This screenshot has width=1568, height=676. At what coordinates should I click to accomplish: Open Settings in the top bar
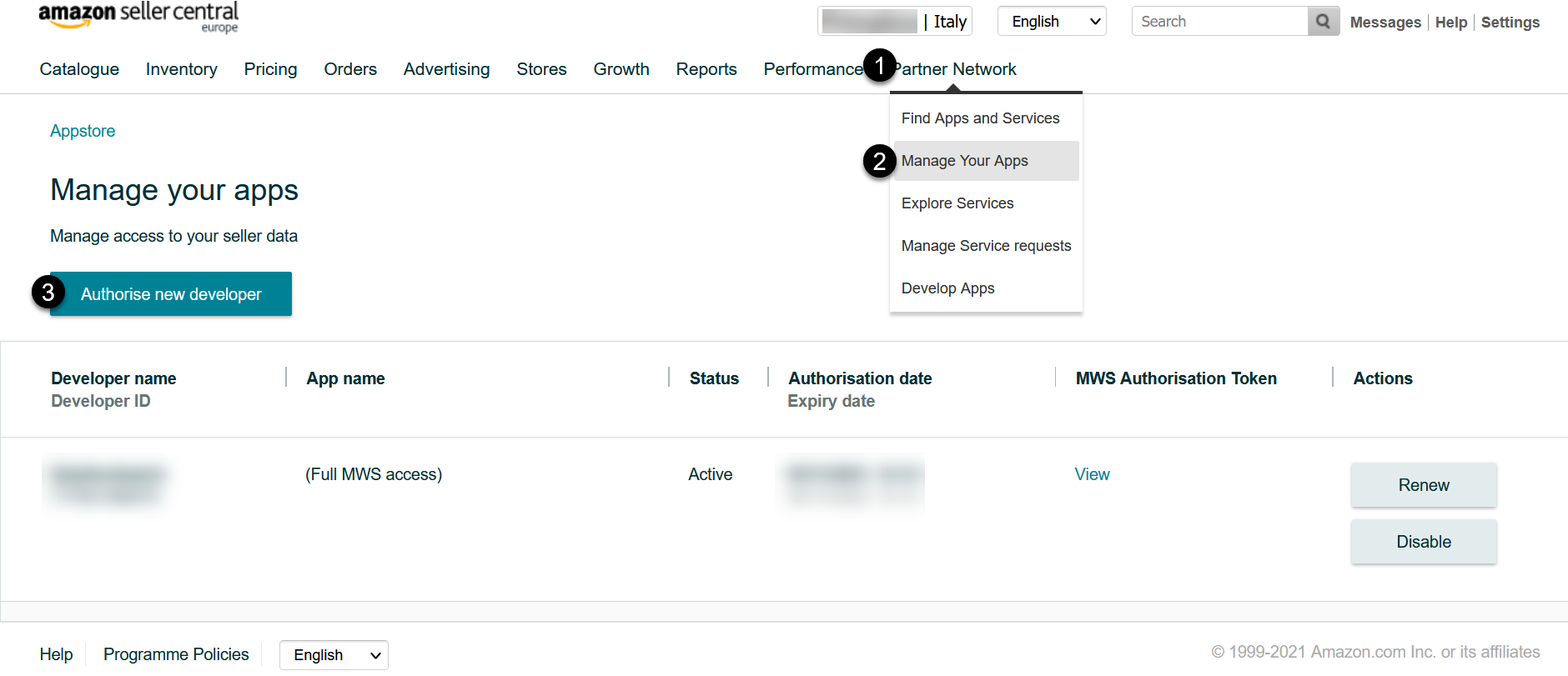tap(1510, 23)
